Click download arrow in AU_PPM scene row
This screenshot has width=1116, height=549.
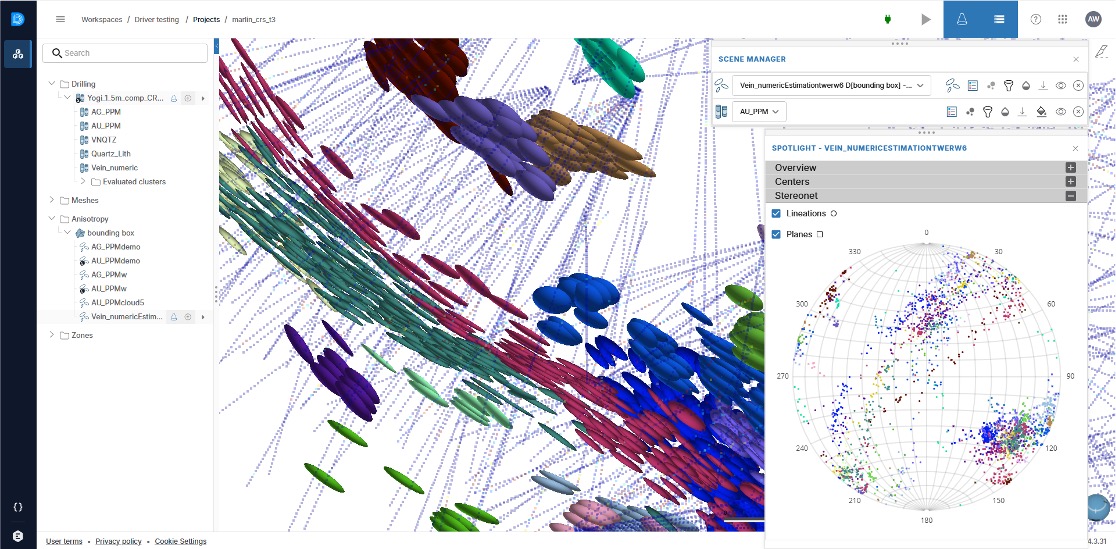[x=1022, y=111]
